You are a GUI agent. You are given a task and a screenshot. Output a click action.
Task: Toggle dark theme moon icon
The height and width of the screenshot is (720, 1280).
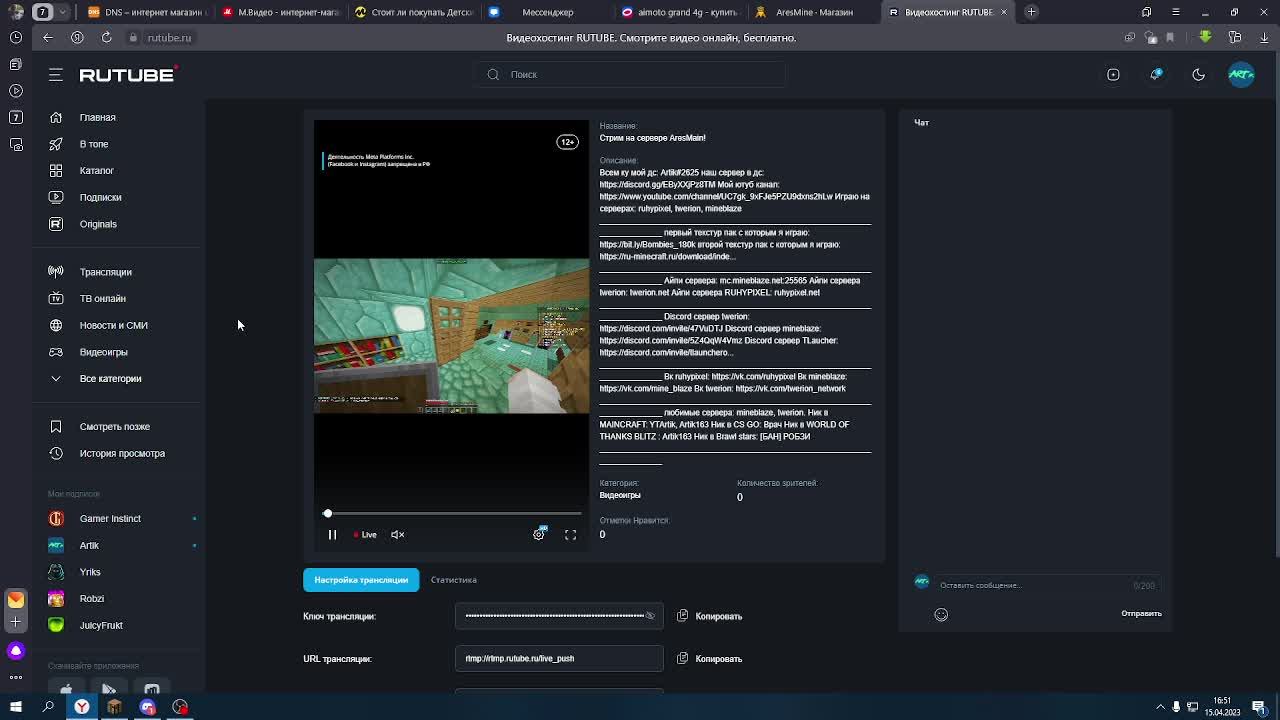(1198, 75)
